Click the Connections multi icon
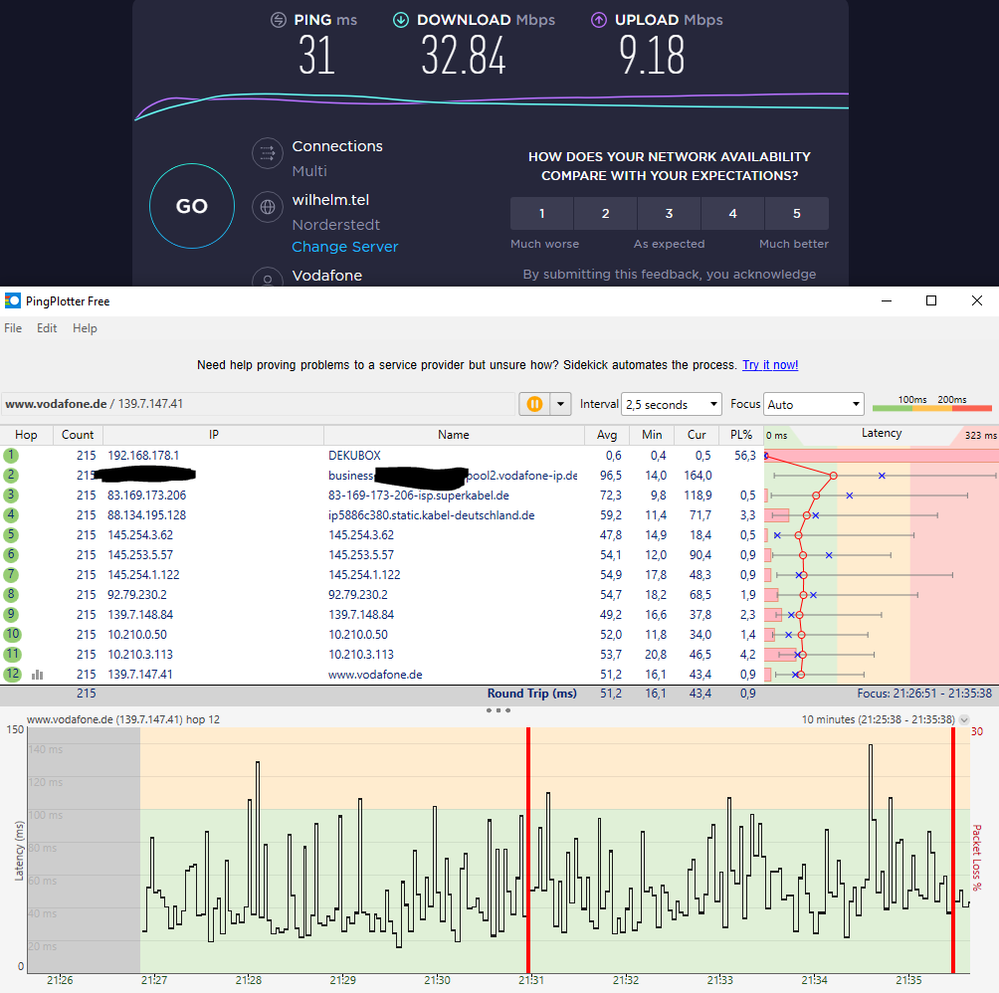The width and height of the screenshot is (999, 993). pyautogui.click(x=268, y=153)
